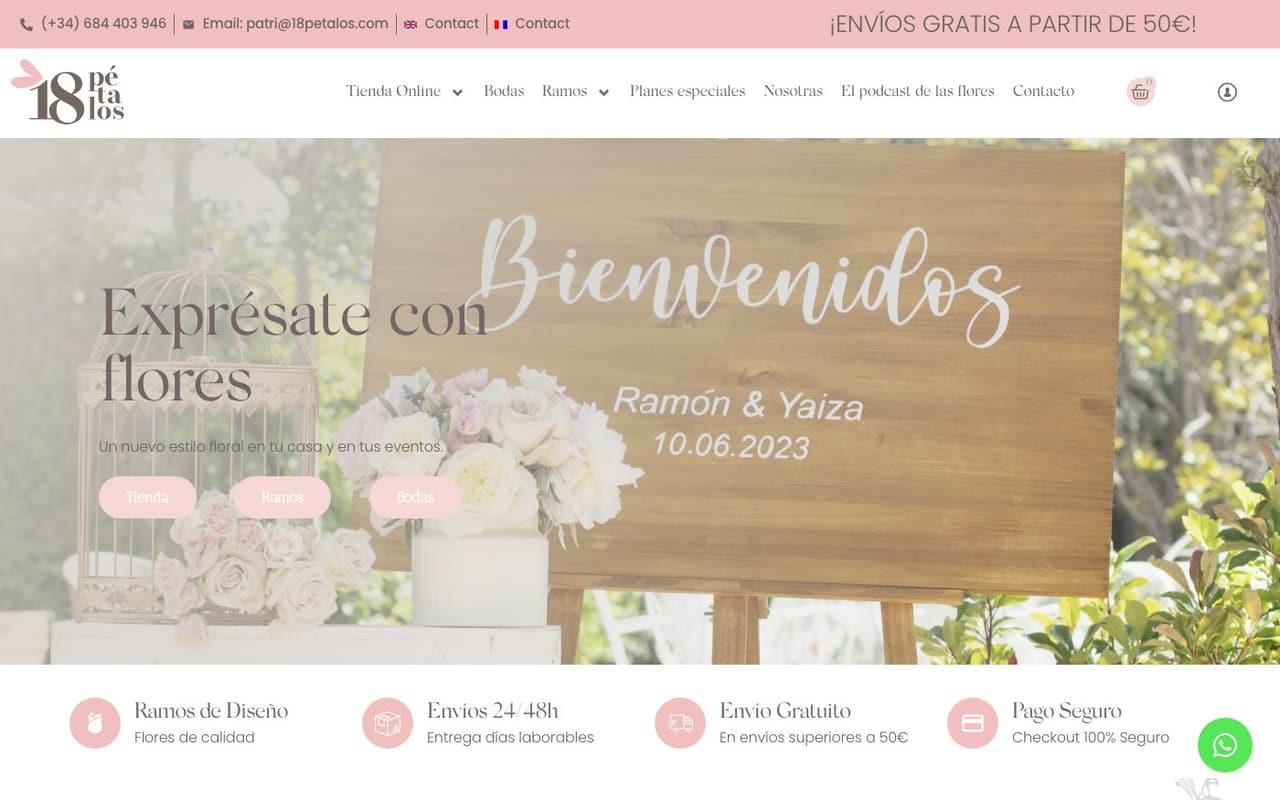This screenshot has height=800, width=1280.
Task: Click the Envío Gratuito truck icon
Action: [680, 723]
